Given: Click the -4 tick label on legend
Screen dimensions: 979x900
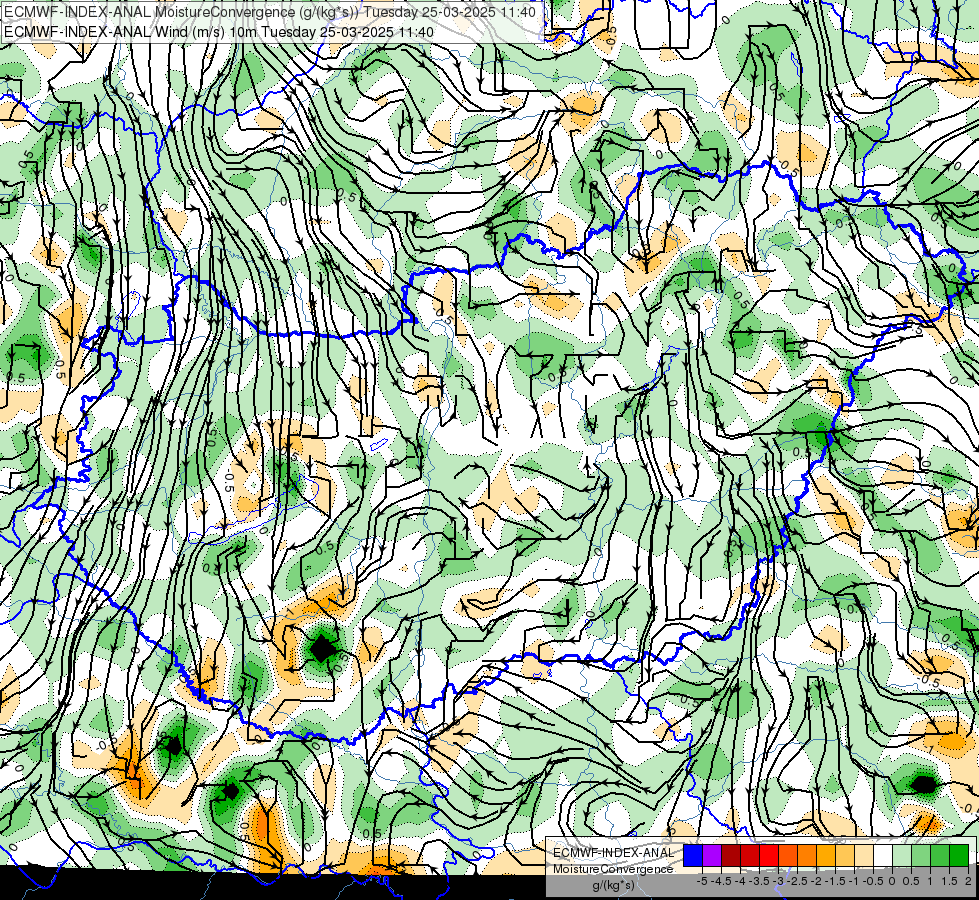Looking at the screenshot, I should click(740, 881).
